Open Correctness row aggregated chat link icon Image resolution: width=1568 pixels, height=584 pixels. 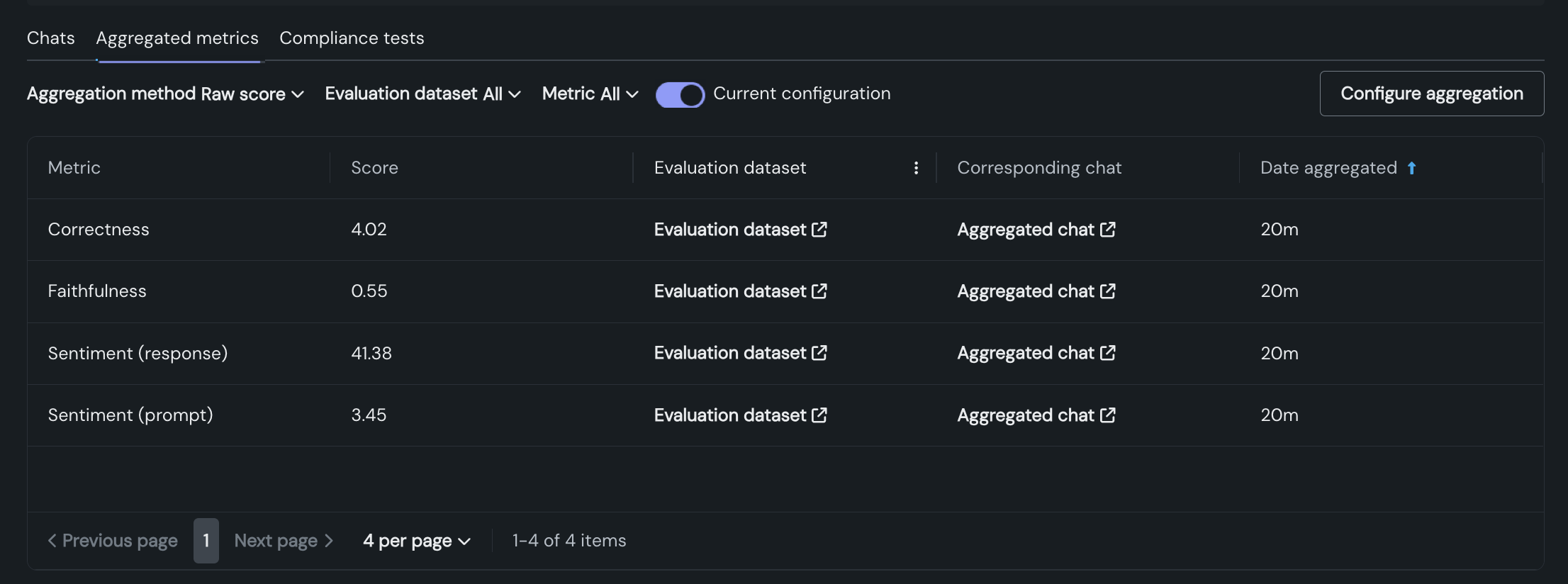pos(1107,230)
